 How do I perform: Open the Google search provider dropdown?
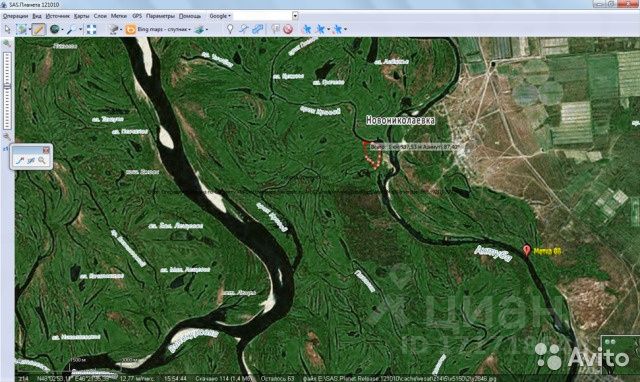(220, 16)
